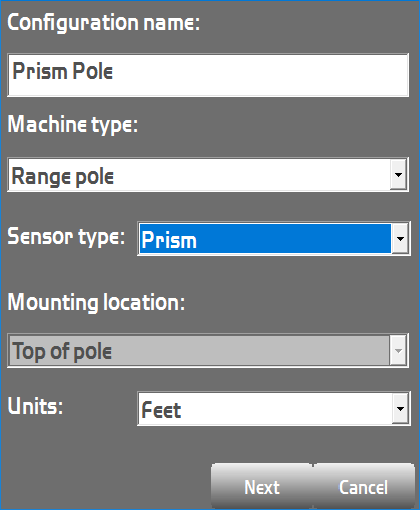The width and height of the screenshot is (420, 510).
Task: Place cursor after Prism Pole text
Action: point(115,71)
